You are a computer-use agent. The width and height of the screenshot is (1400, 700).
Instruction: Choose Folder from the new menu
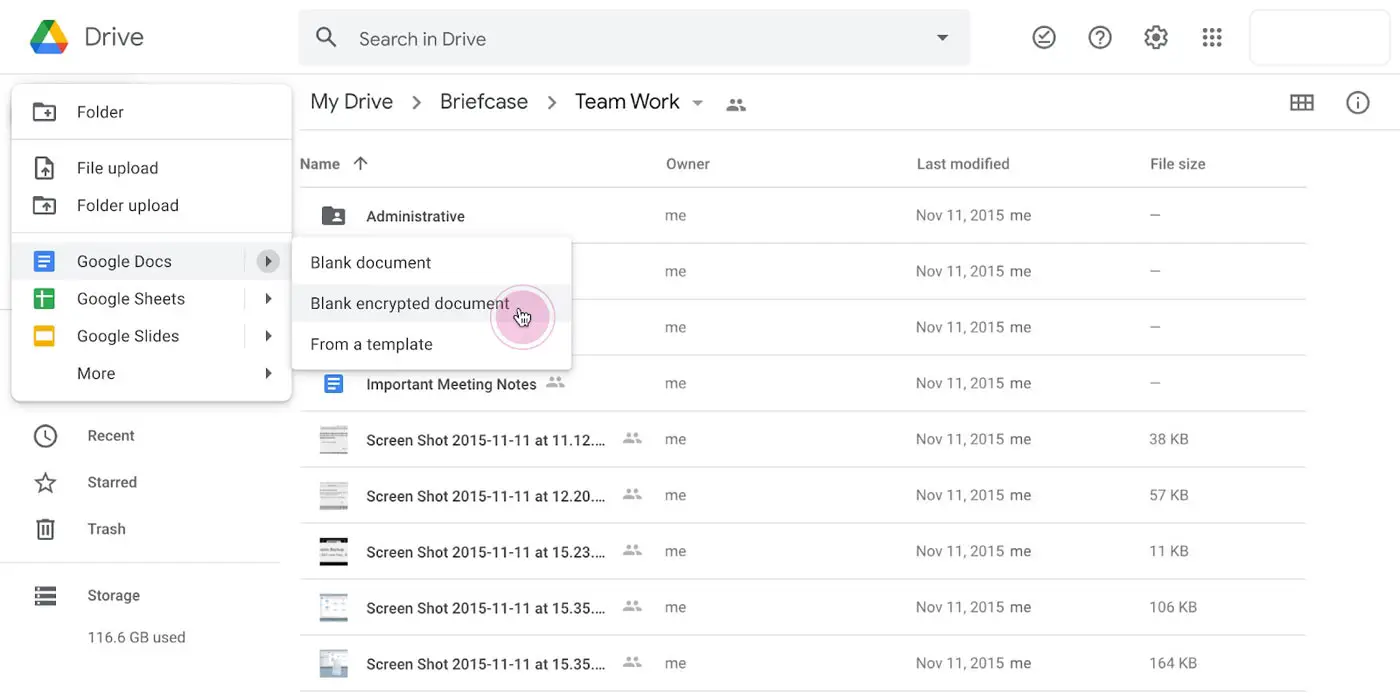point(151,112)
